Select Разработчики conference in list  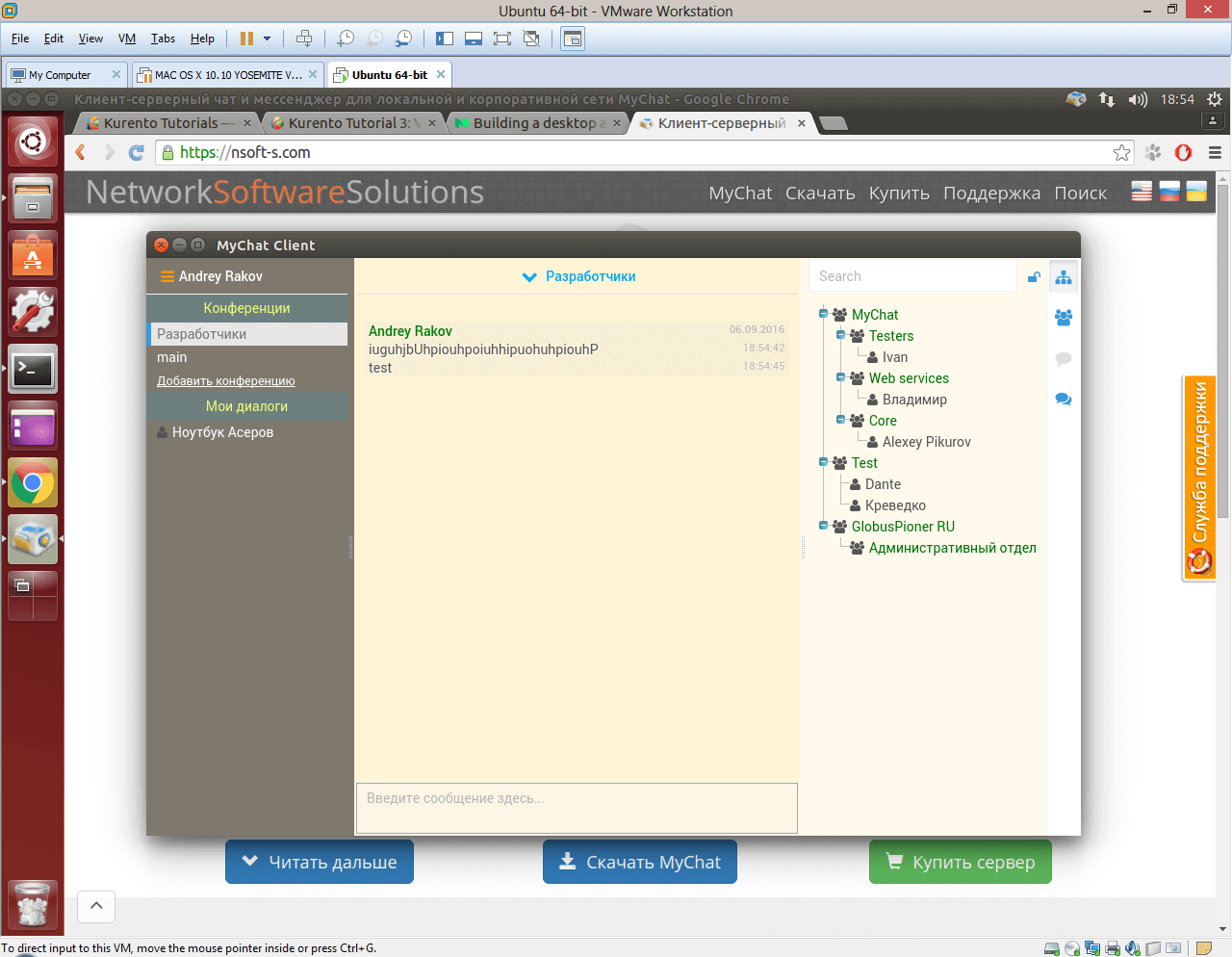(x=248, y=334)
